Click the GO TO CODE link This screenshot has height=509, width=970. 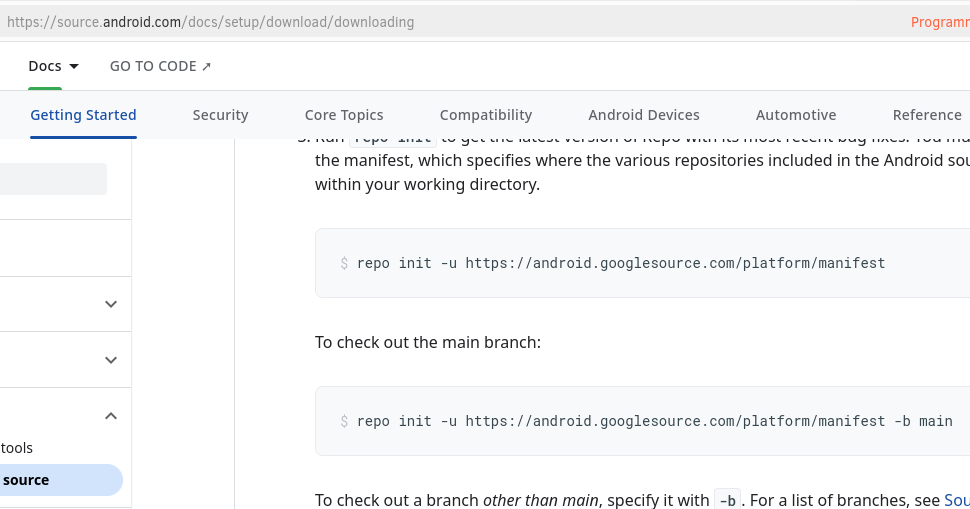[160, 66]
